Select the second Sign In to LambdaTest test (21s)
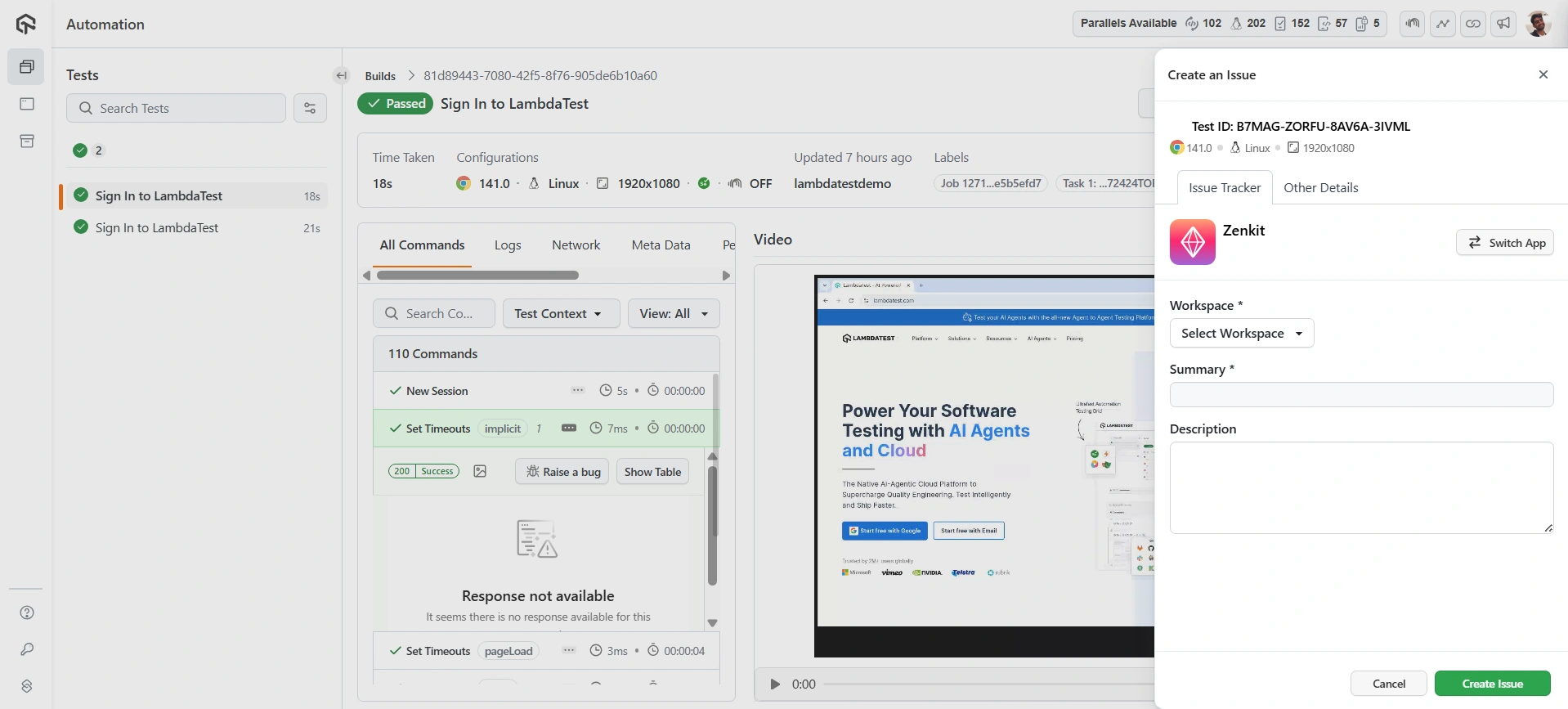This screenshot has height=709, width=1568. 157,227
